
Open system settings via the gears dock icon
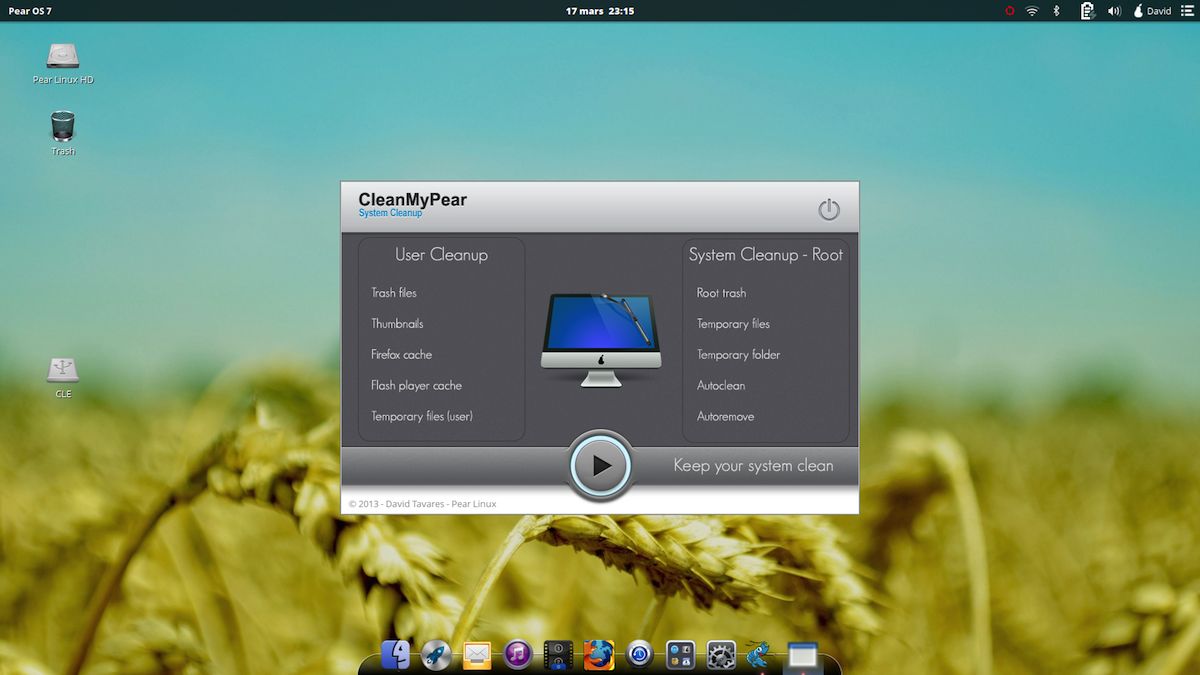pyautogui.click(x=722, y=656)
